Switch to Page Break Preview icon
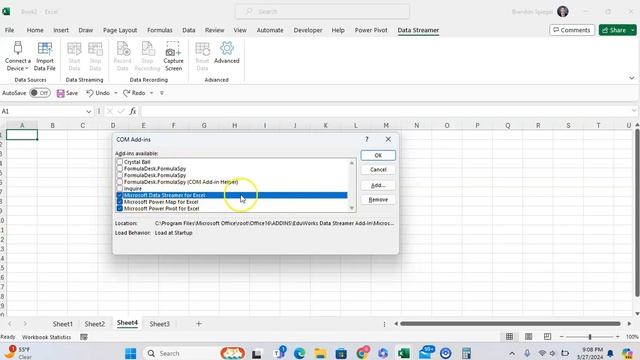640x360 pixels. (x=547, y=337)
